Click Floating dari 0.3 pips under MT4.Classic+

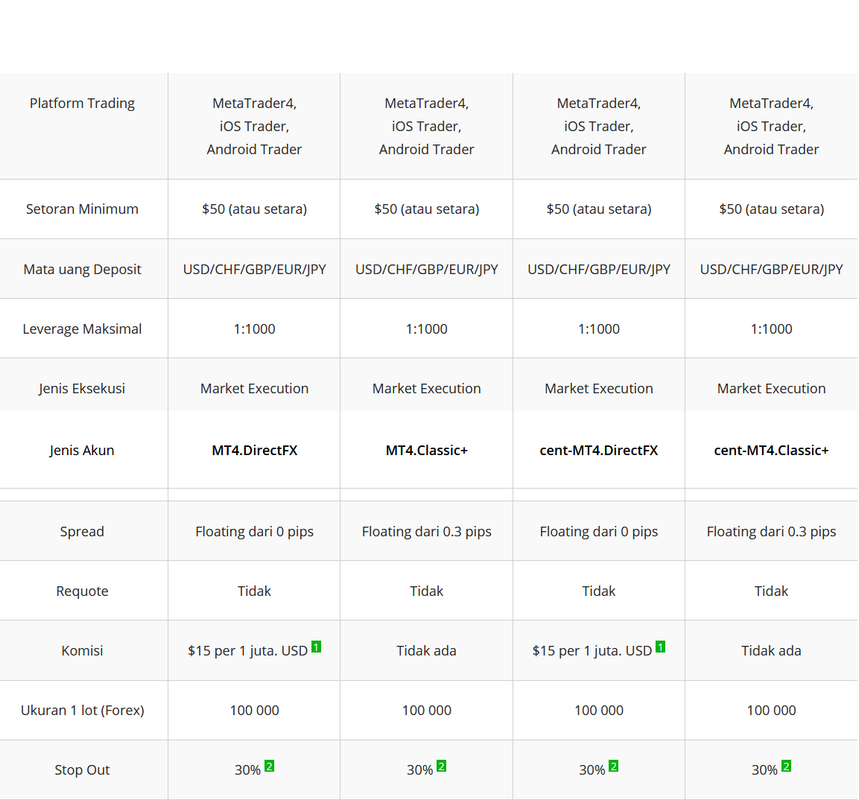(426, 531)
